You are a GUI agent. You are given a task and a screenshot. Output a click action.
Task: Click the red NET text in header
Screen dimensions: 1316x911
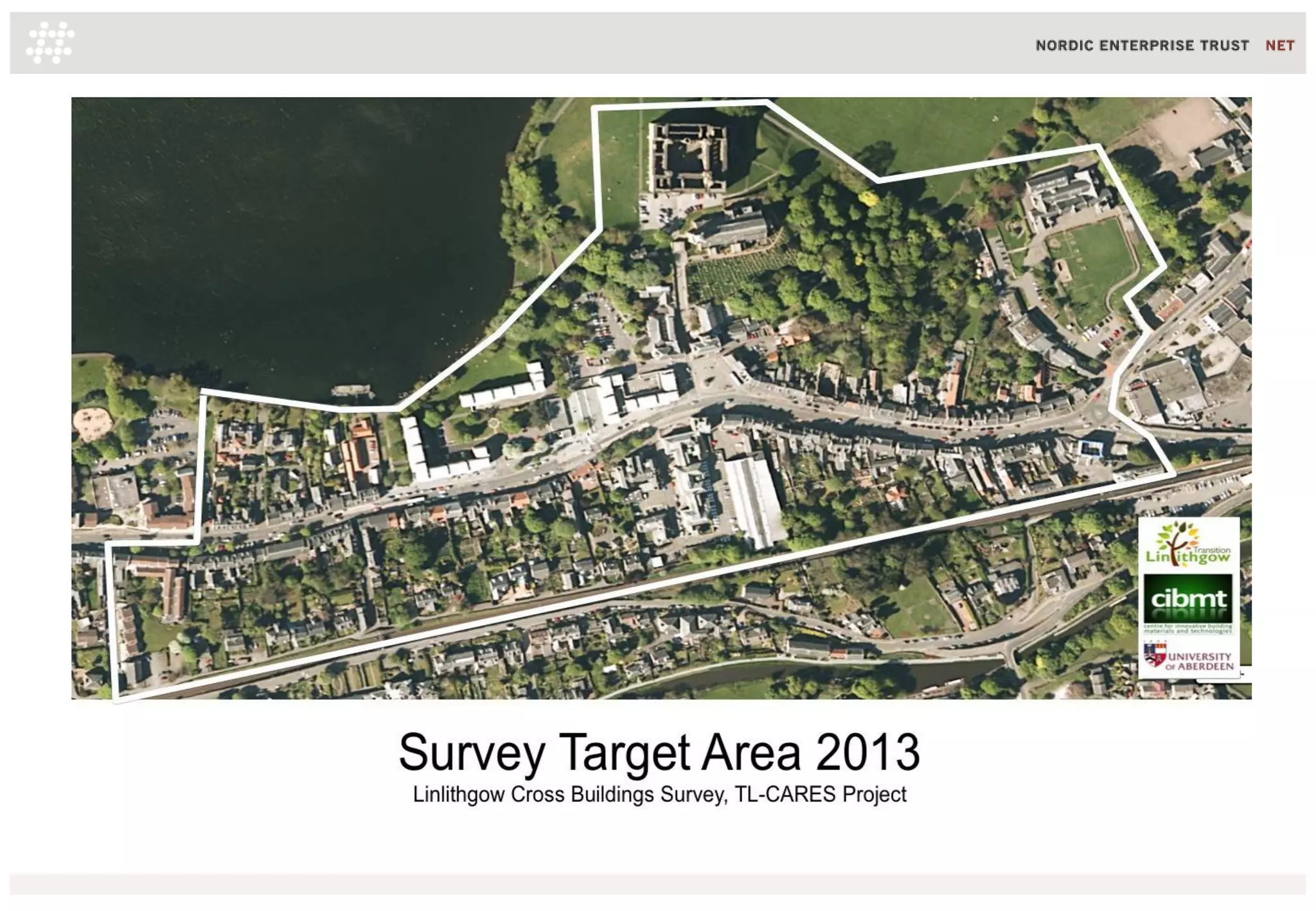coord(1279,46)
